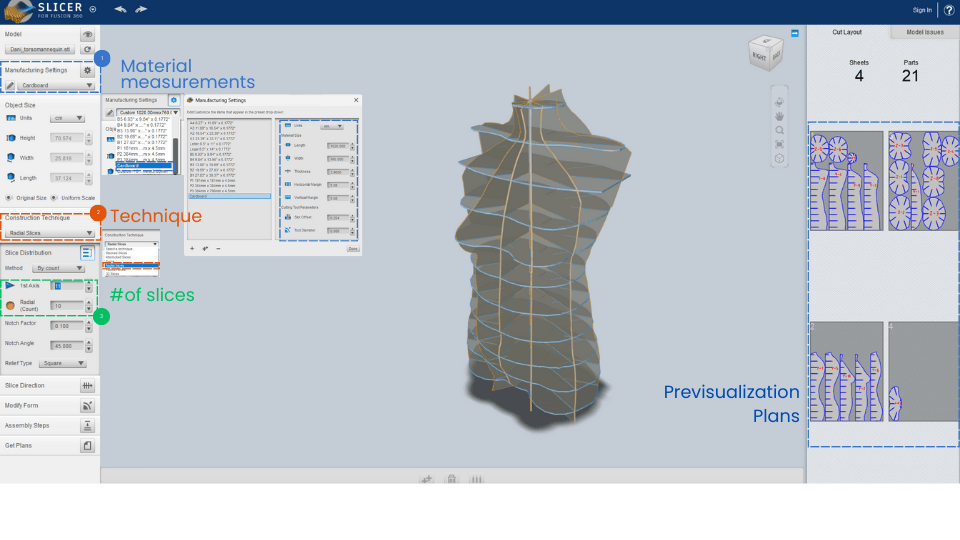
Task: Click the model reload icon button
Action: [x=87, y=48]
